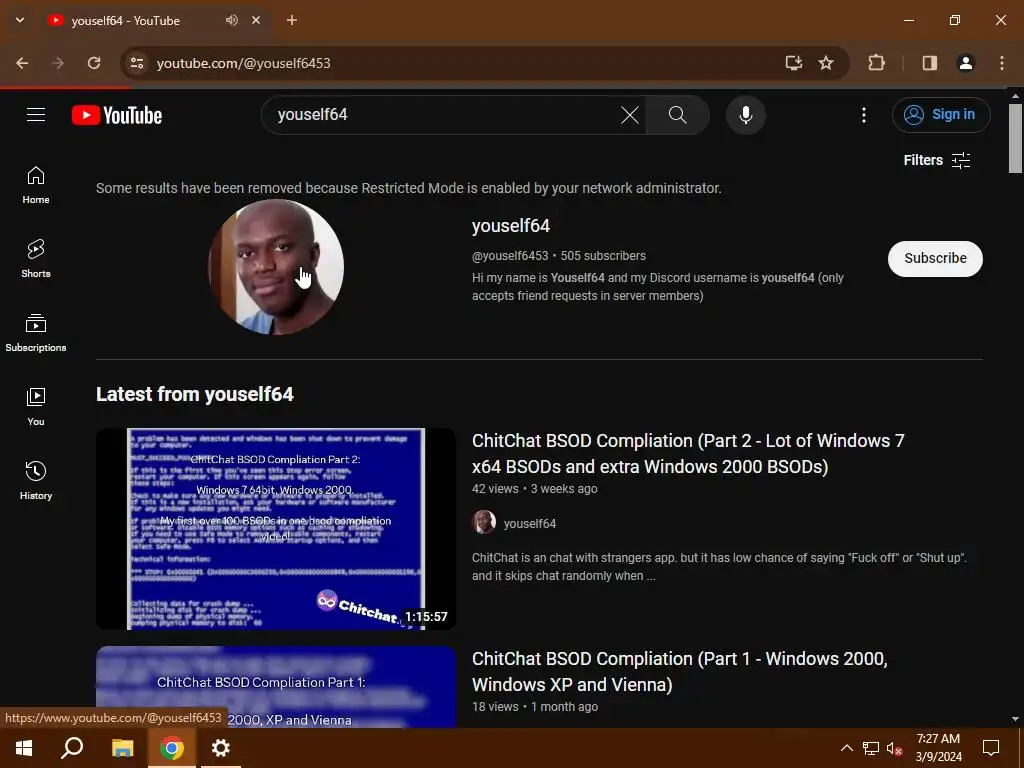This screenshot has height=768, width=1024.
Task: Open File Explorer from the taskbar
Action: (122, 748)
